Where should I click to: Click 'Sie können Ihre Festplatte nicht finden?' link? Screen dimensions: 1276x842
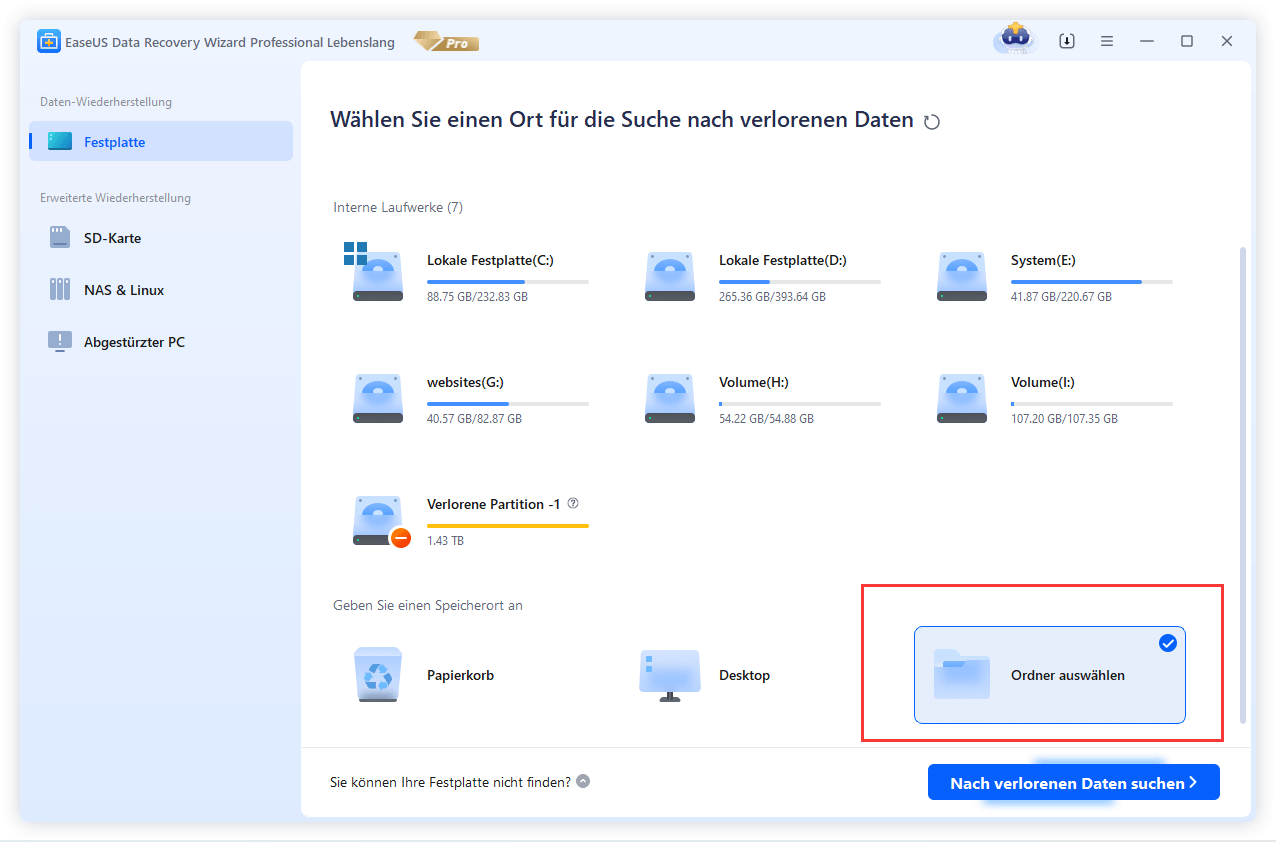pyautogui.click(x=450, y=782)
